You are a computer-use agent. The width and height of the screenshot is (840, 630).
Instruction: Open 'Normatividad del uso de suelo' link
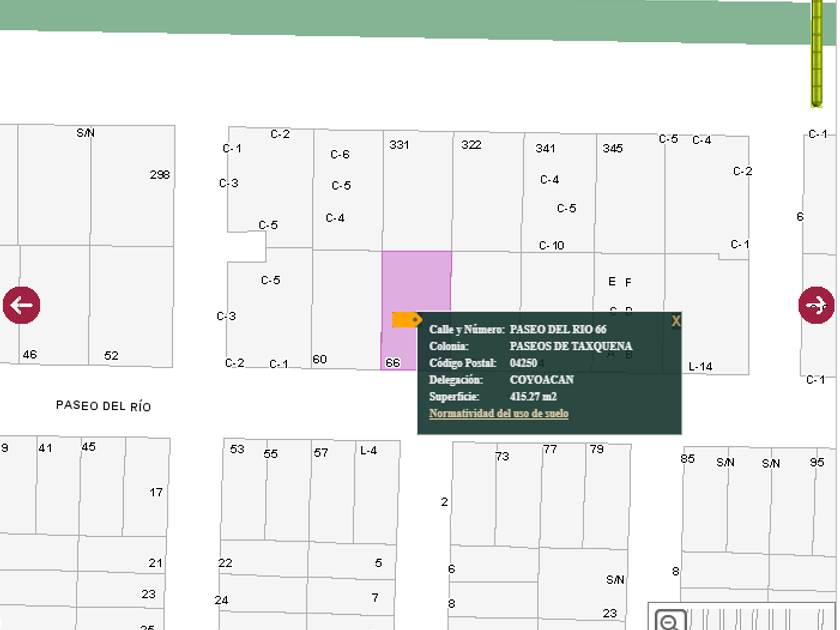point(499,414)
